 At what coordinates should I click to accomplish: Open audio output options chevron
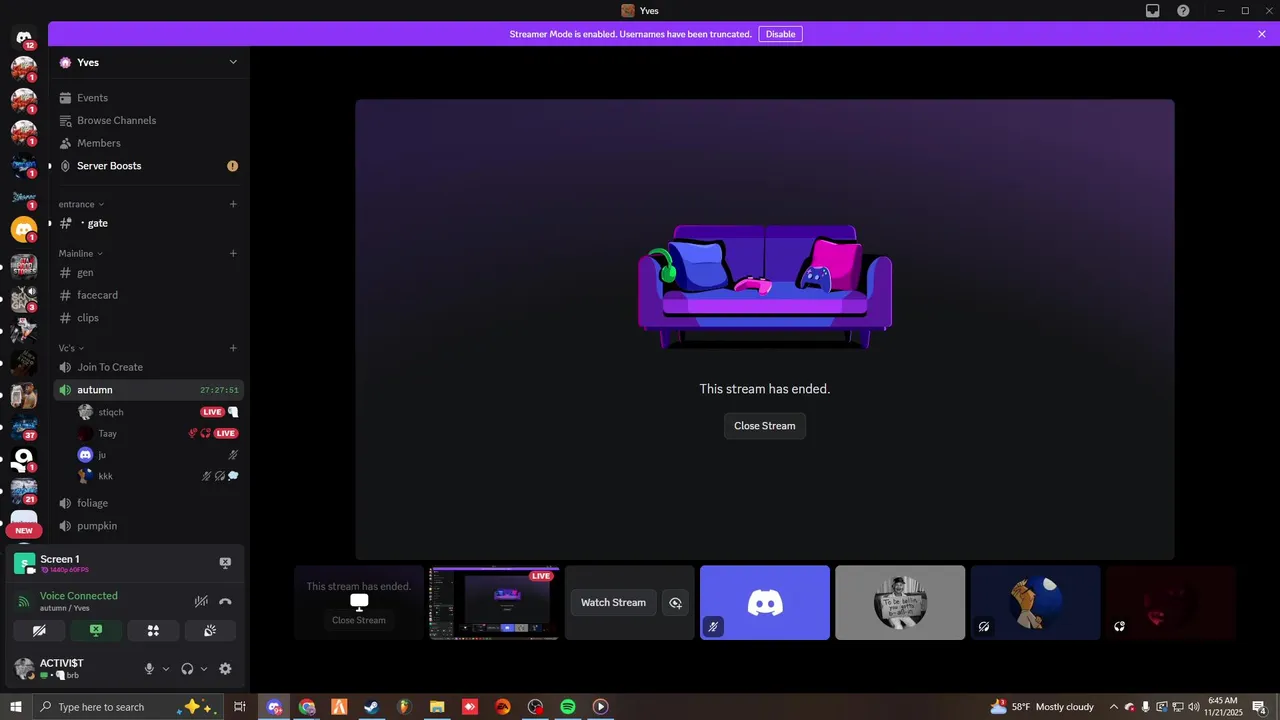click(x=204, y=669)
